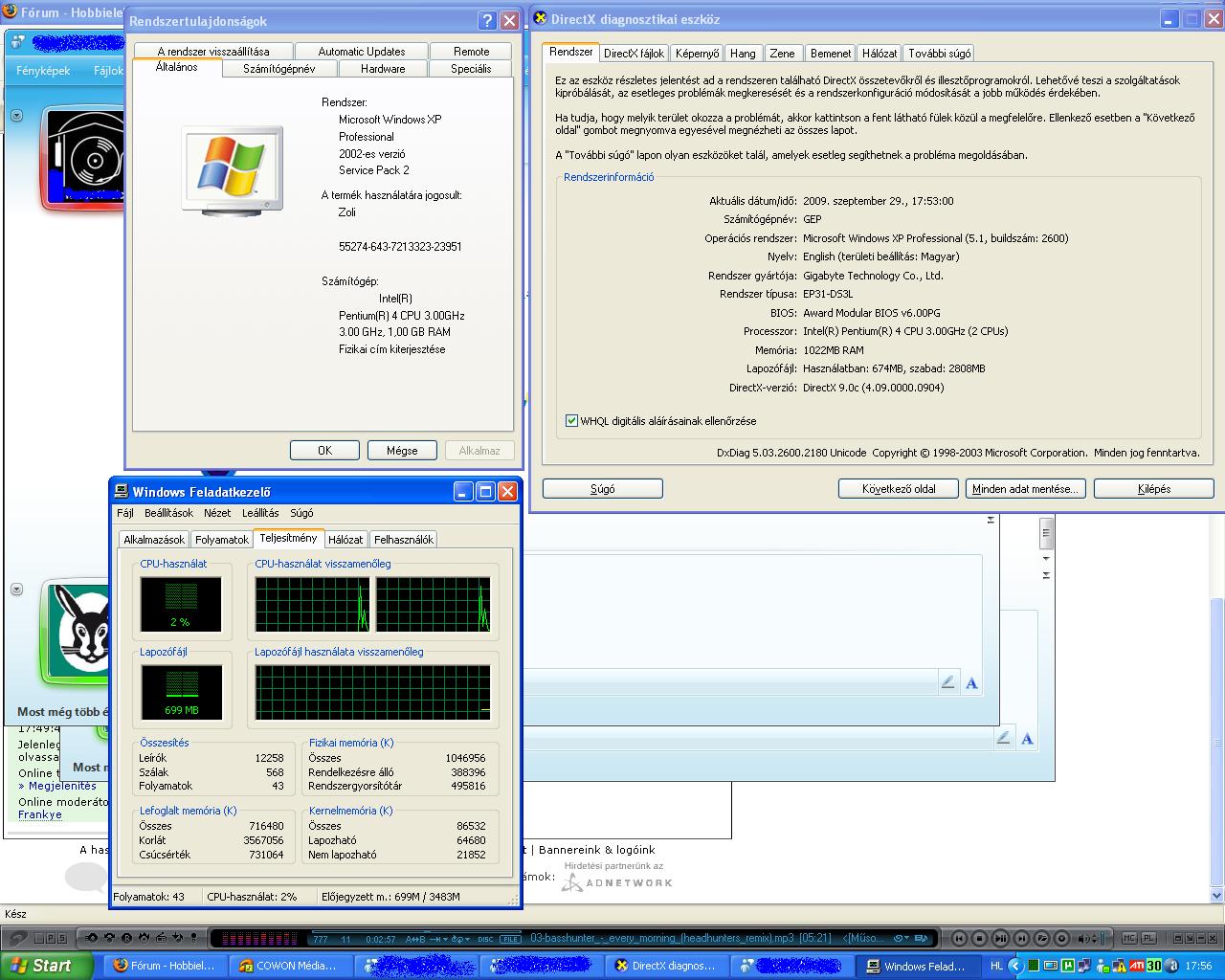This screenshot has width=1225, height=980.
Task: Open the Zene tab in DirectX diagnostics
Action: (782, 54)
